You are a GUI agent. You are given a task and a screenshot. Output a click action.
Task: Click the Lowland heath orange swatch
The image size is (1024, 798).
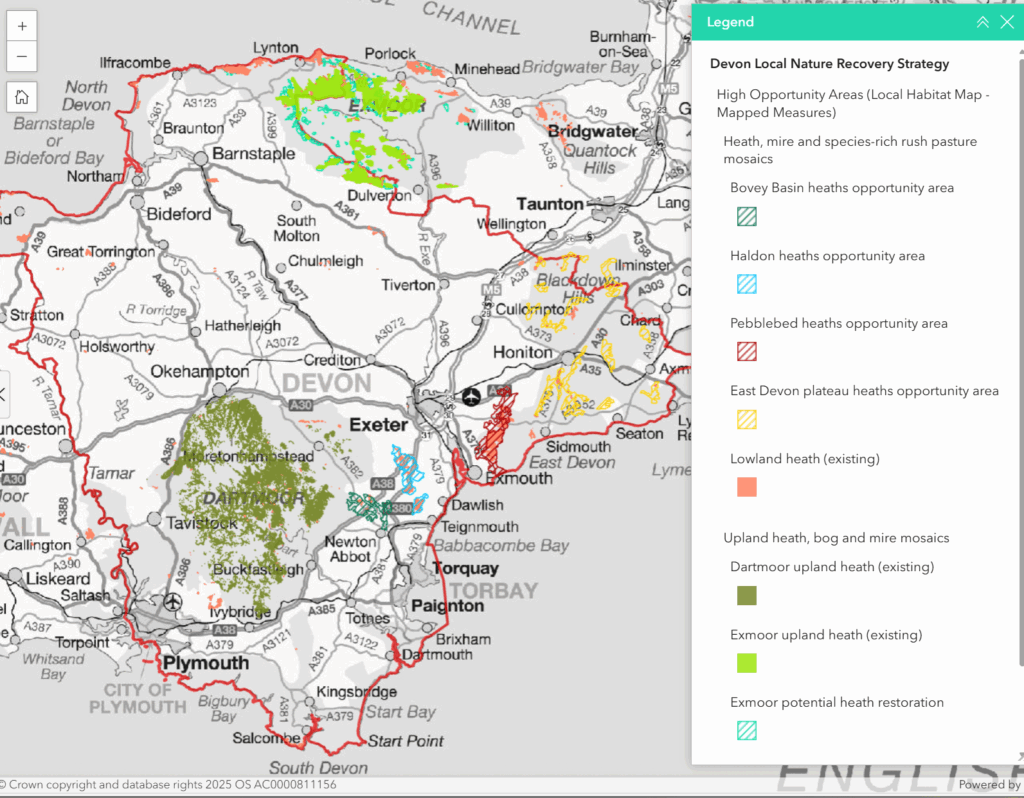[747, 487]
